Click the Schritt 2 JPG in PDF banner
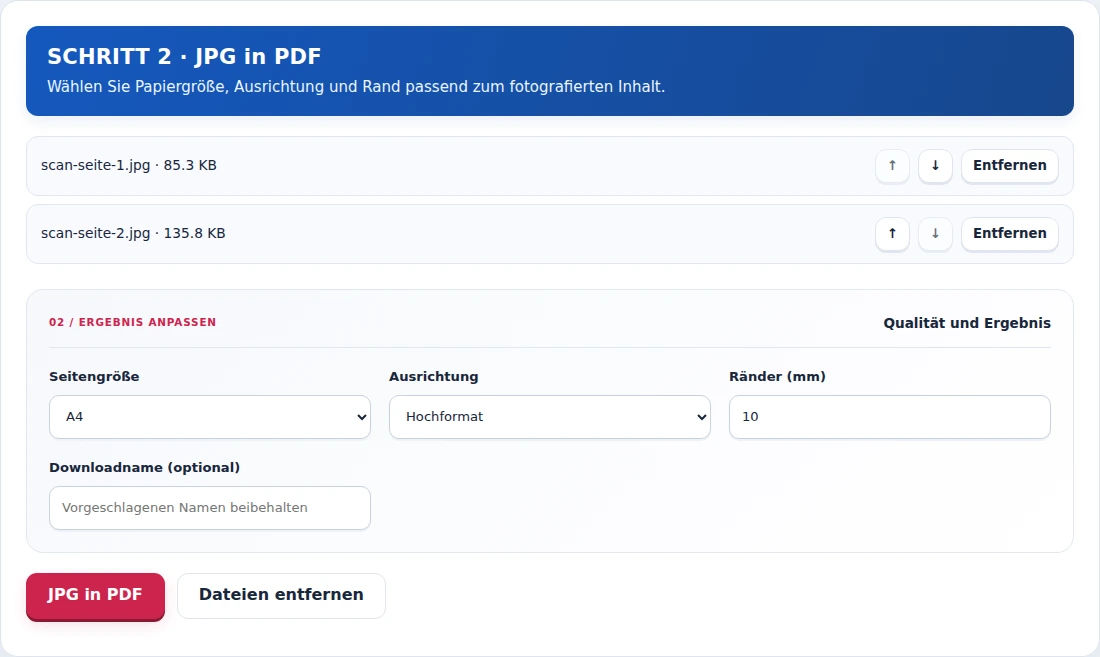The width and height of the screenshot is (1100, 657). pos(550,71)
